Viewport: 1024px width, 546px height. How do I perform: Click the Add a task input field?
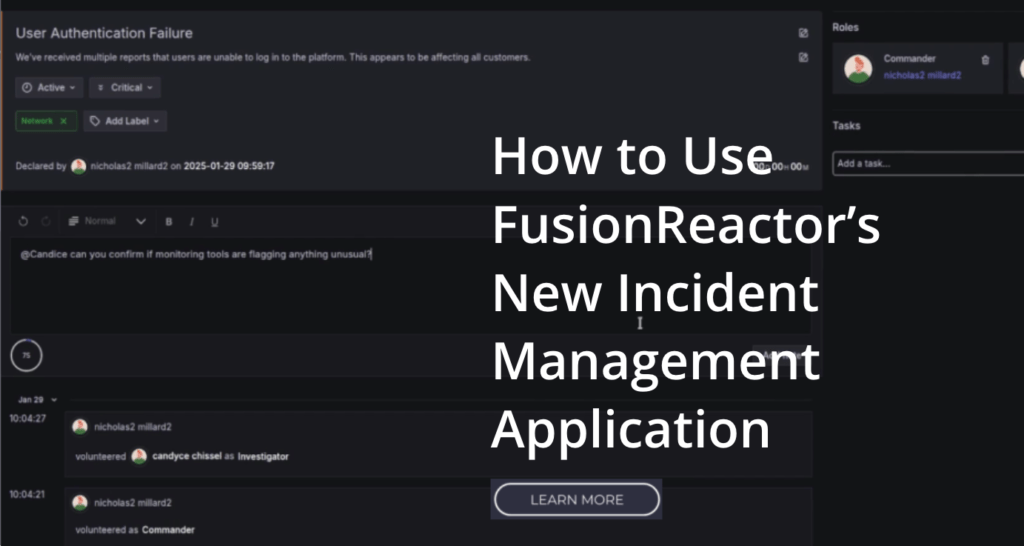(928, 163)
